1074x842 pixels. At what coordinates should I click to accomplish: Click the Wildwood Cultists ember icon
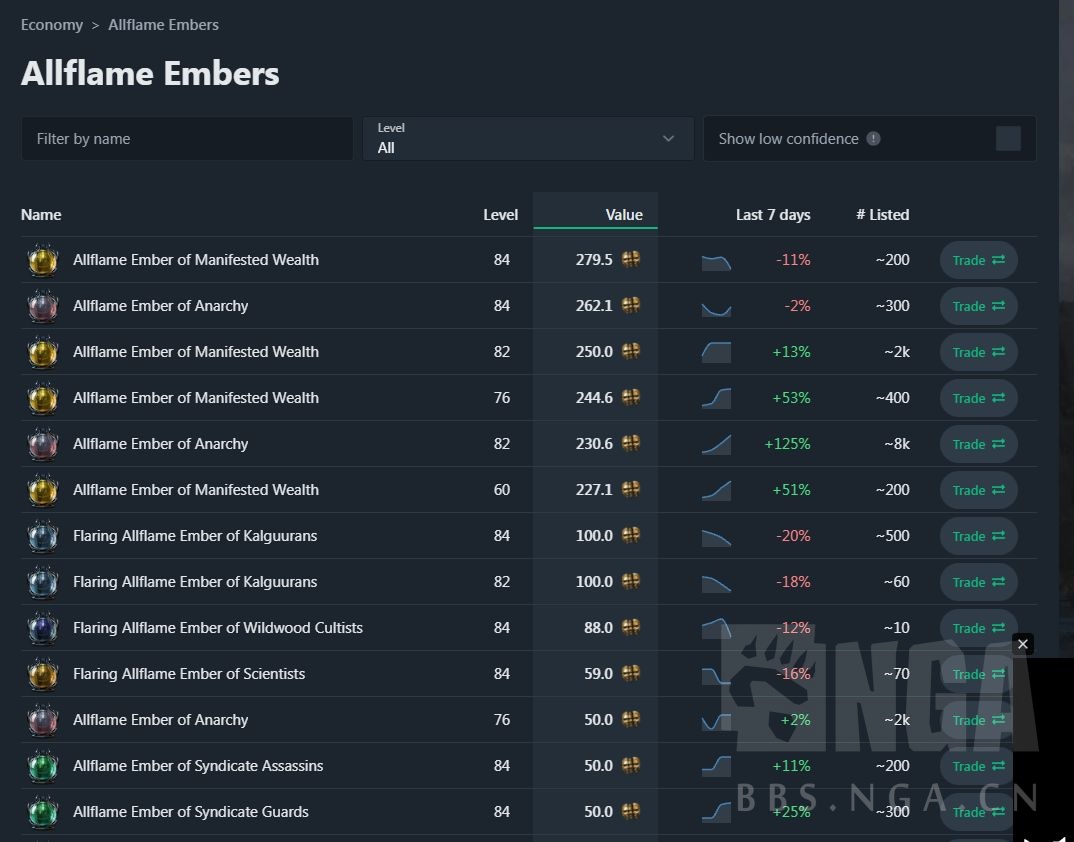42,628
